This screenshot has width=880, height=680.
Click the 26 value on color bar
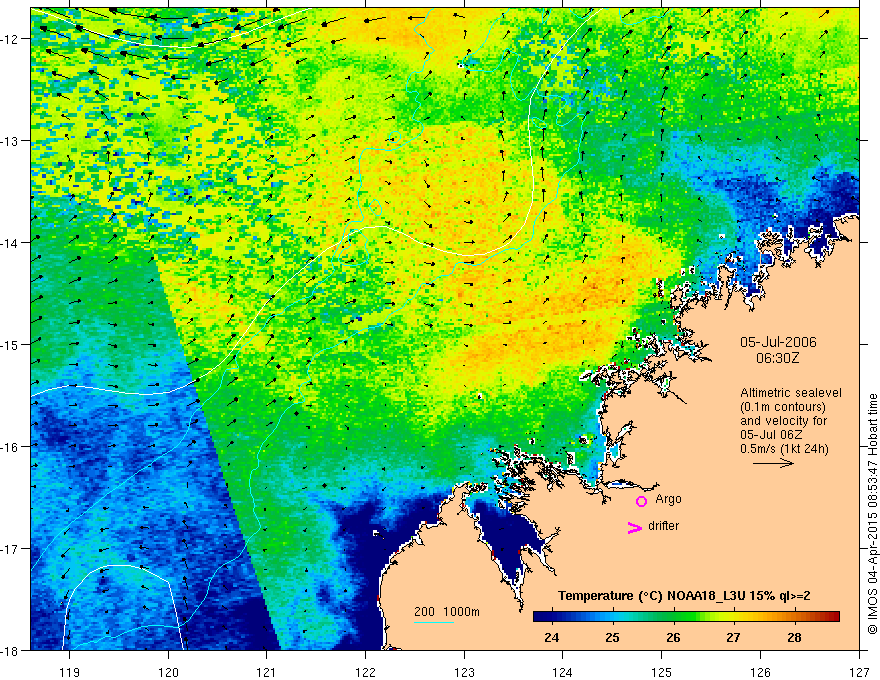[x=673, y=637]
